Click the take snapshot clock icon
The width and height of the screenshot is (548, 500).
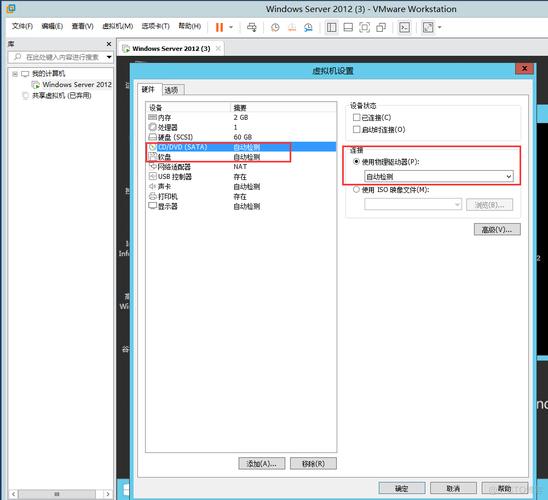click(275, 27)
